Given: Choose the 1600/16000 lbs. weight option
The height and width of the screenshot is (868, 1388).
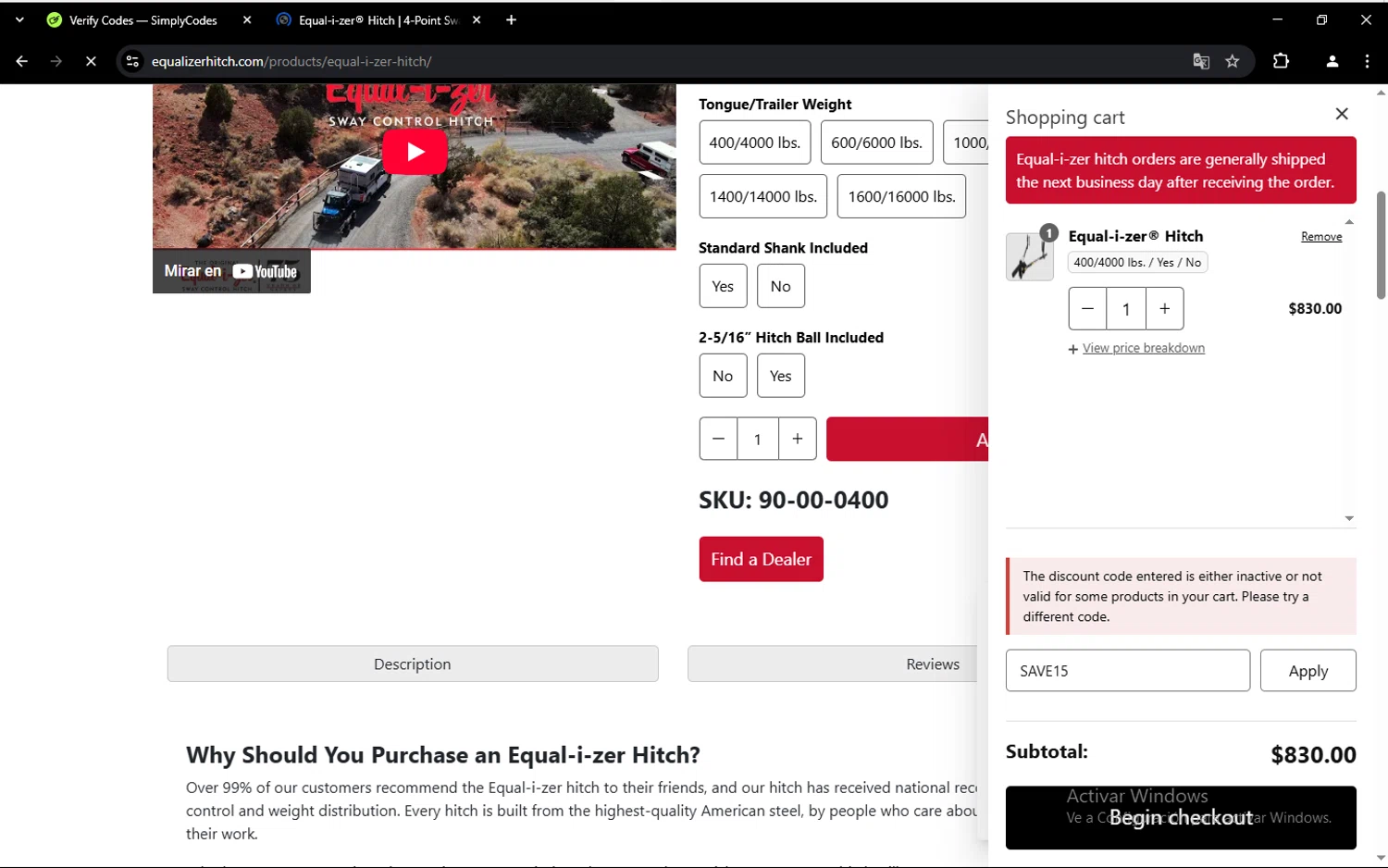Looking at the screenshot, I should (x=901, y=196).
